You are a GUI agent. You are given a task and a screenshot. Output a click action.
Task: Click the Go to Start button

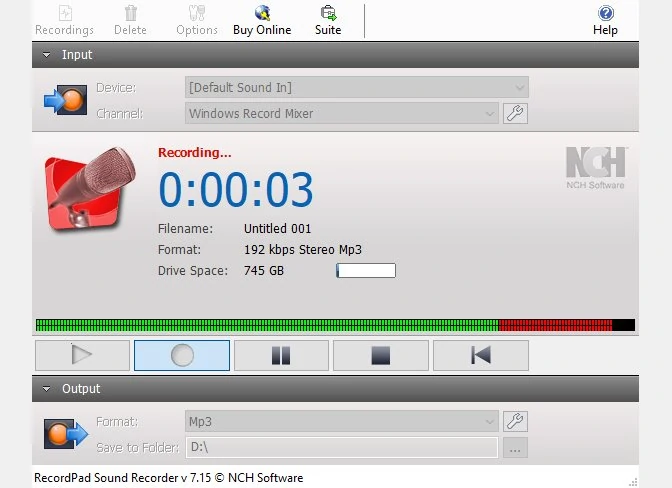coord(481,355)
